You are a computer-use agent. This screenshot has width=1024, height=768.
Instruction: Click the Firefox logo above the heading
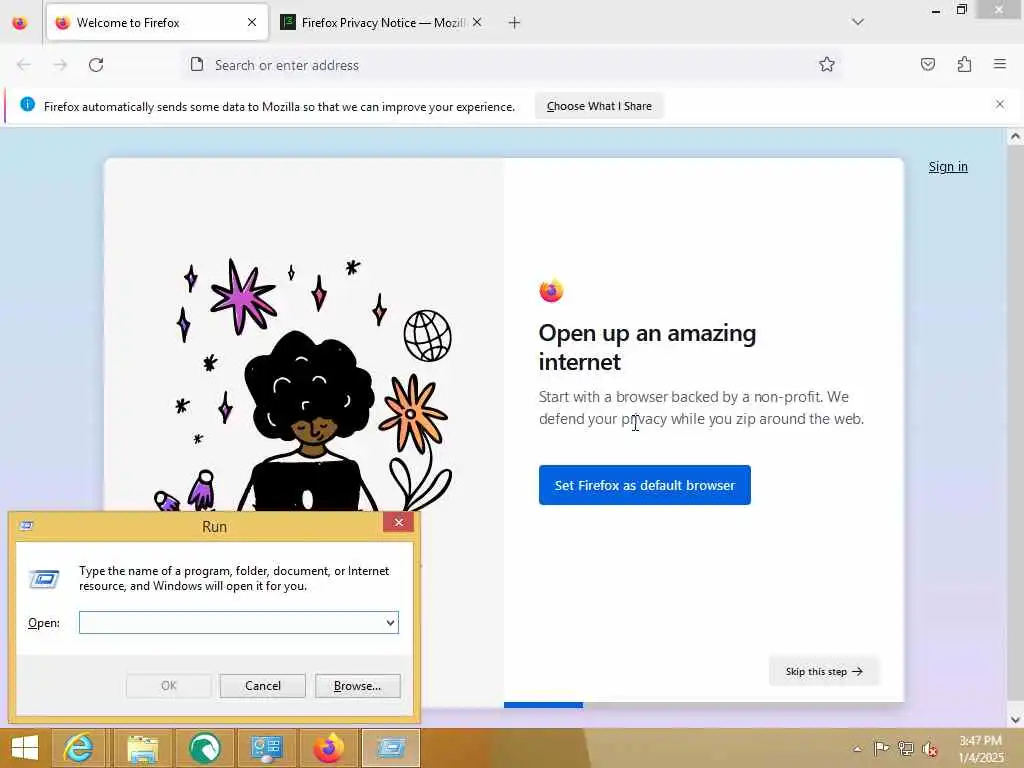click(551, 291)
